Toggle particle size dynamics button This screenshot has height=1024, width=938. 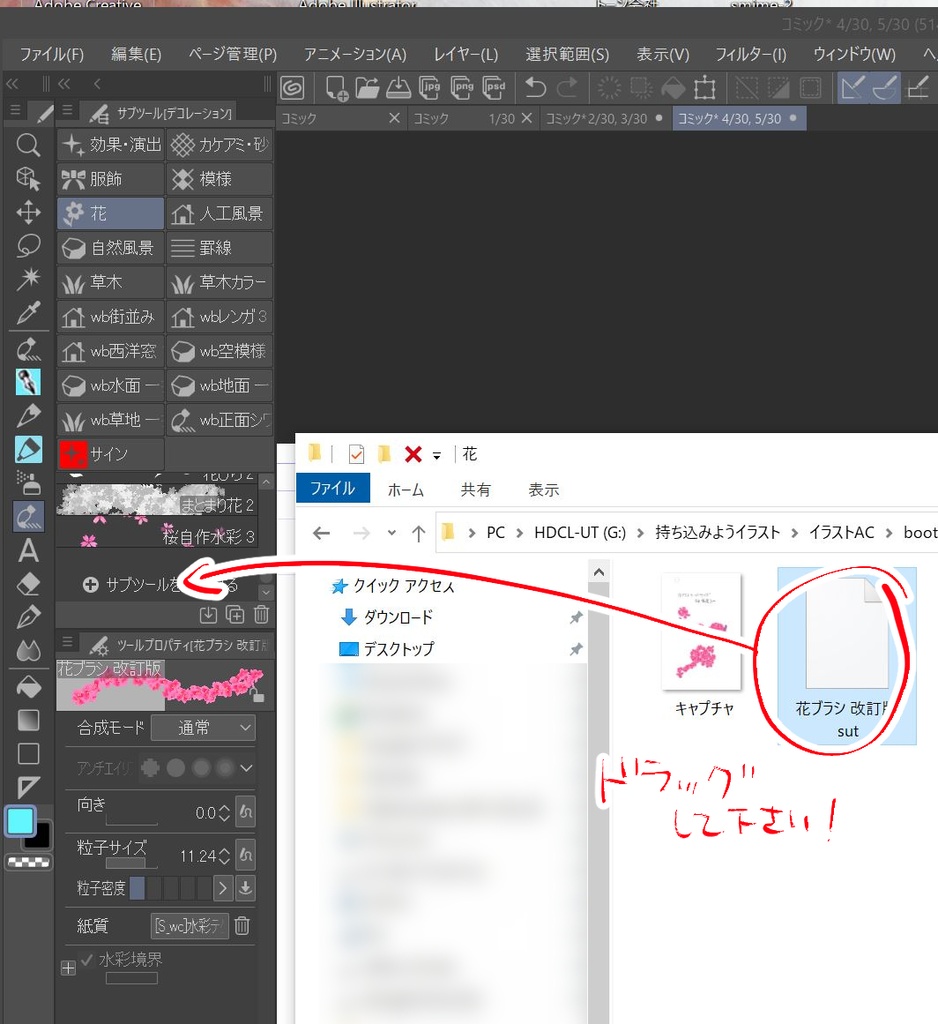(246, 855)
